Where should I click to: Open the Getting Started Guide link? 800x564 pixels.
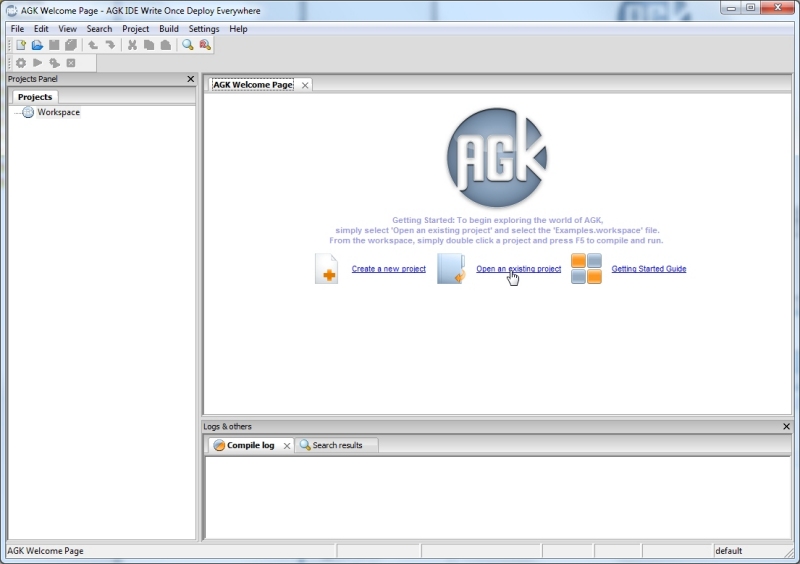tap(649, 268)
